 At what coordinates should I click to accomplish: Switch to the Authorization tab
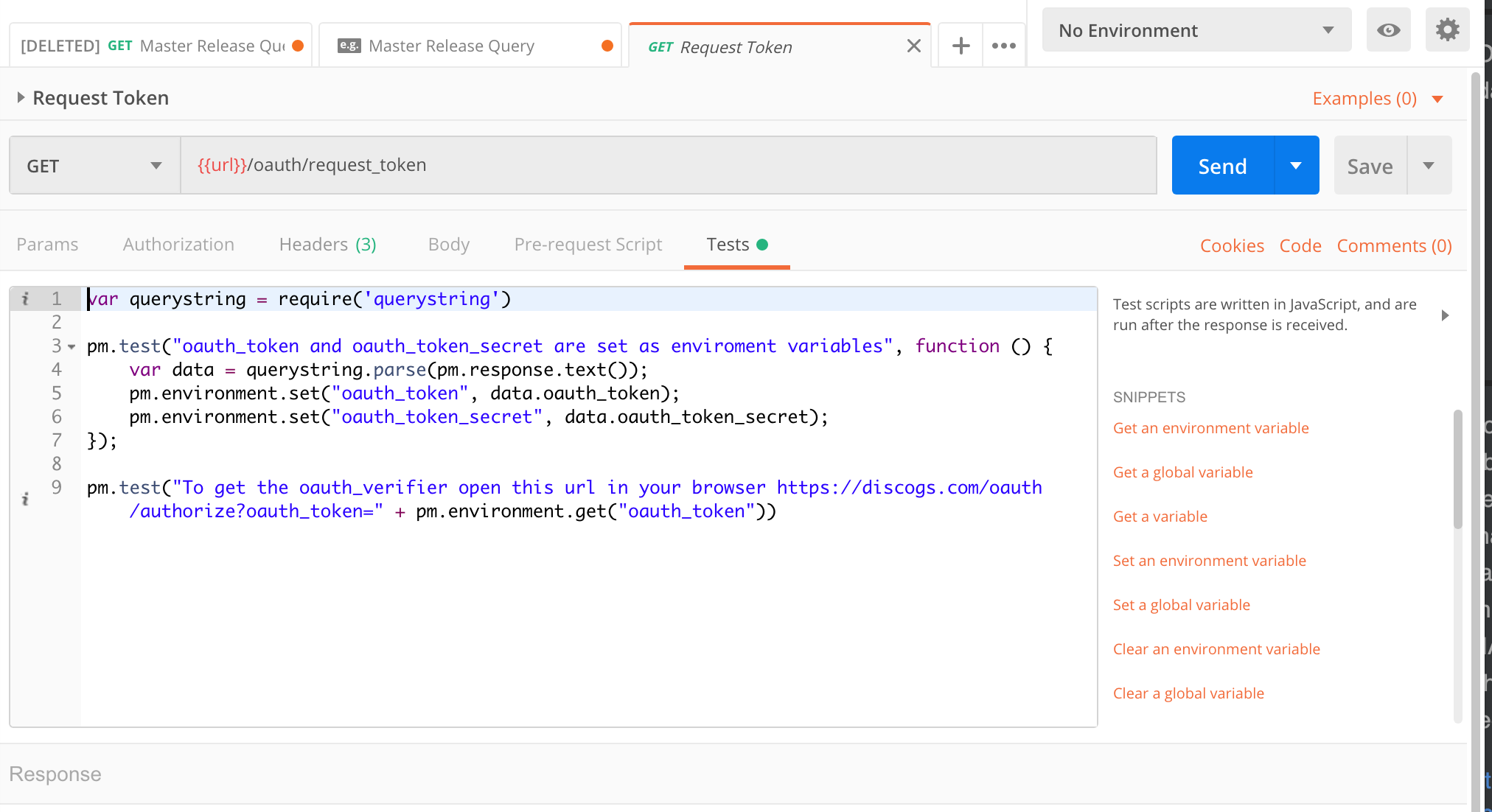178,244
